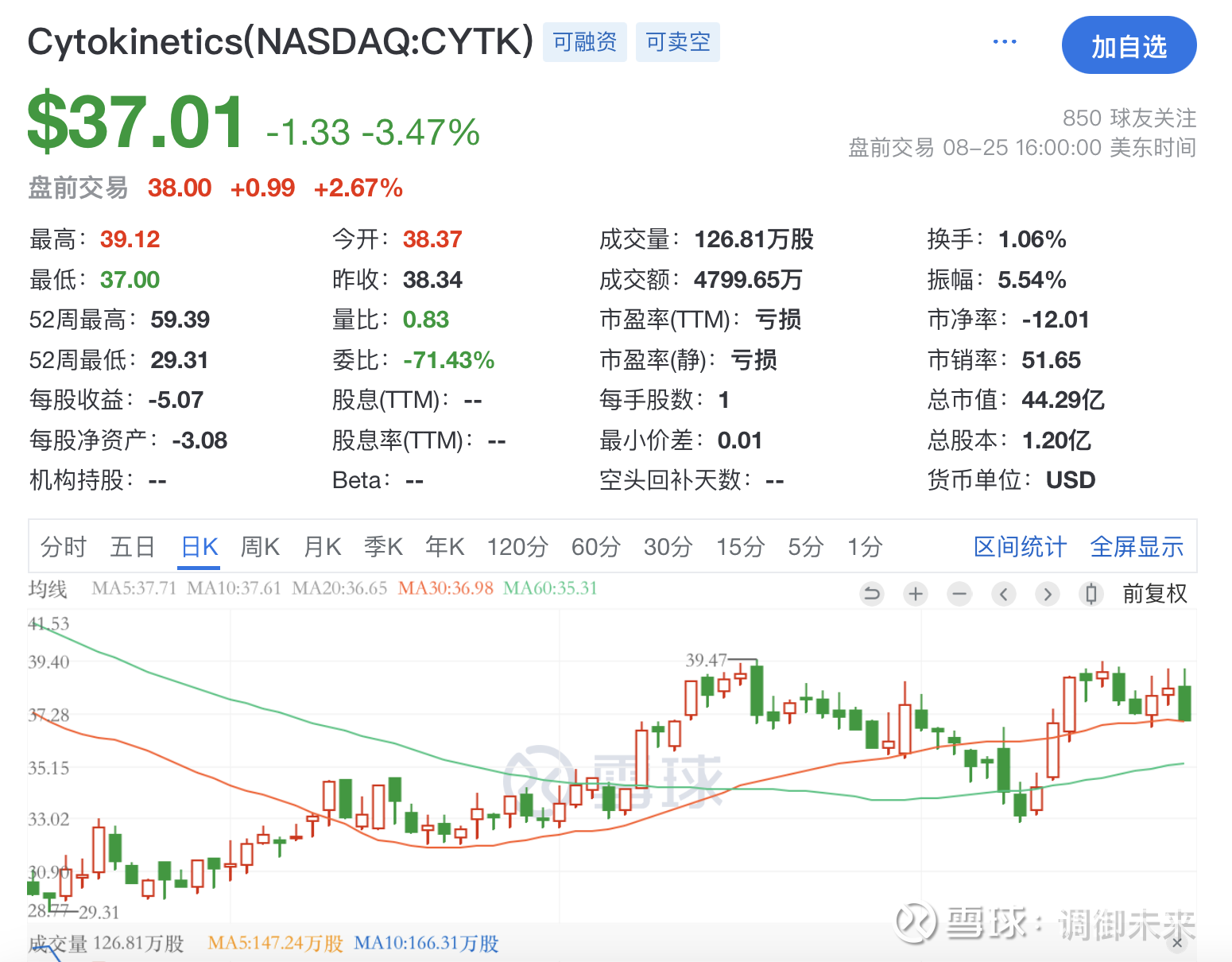The width and height of the screenshot is (1232, 962).
Task: Click the MA20:36.65 moving average label
Action: 339,588
